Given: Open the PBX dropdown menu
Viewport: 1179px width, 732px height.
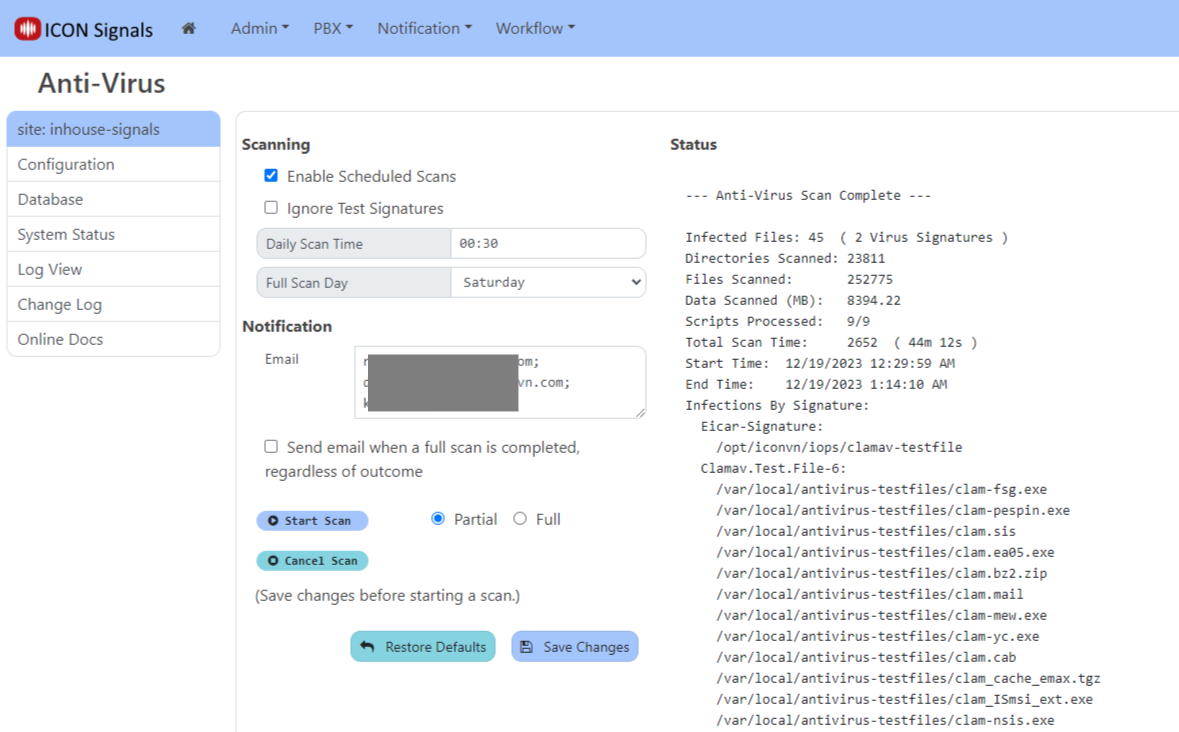Looking at the screenshot, I should [x=333, y=29].
